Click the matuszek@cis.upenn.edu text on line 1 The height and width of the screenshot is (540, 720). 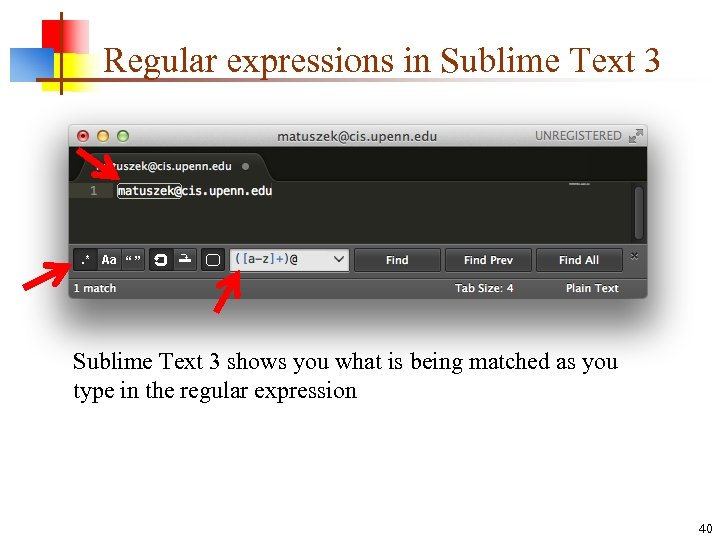(195, 191)
